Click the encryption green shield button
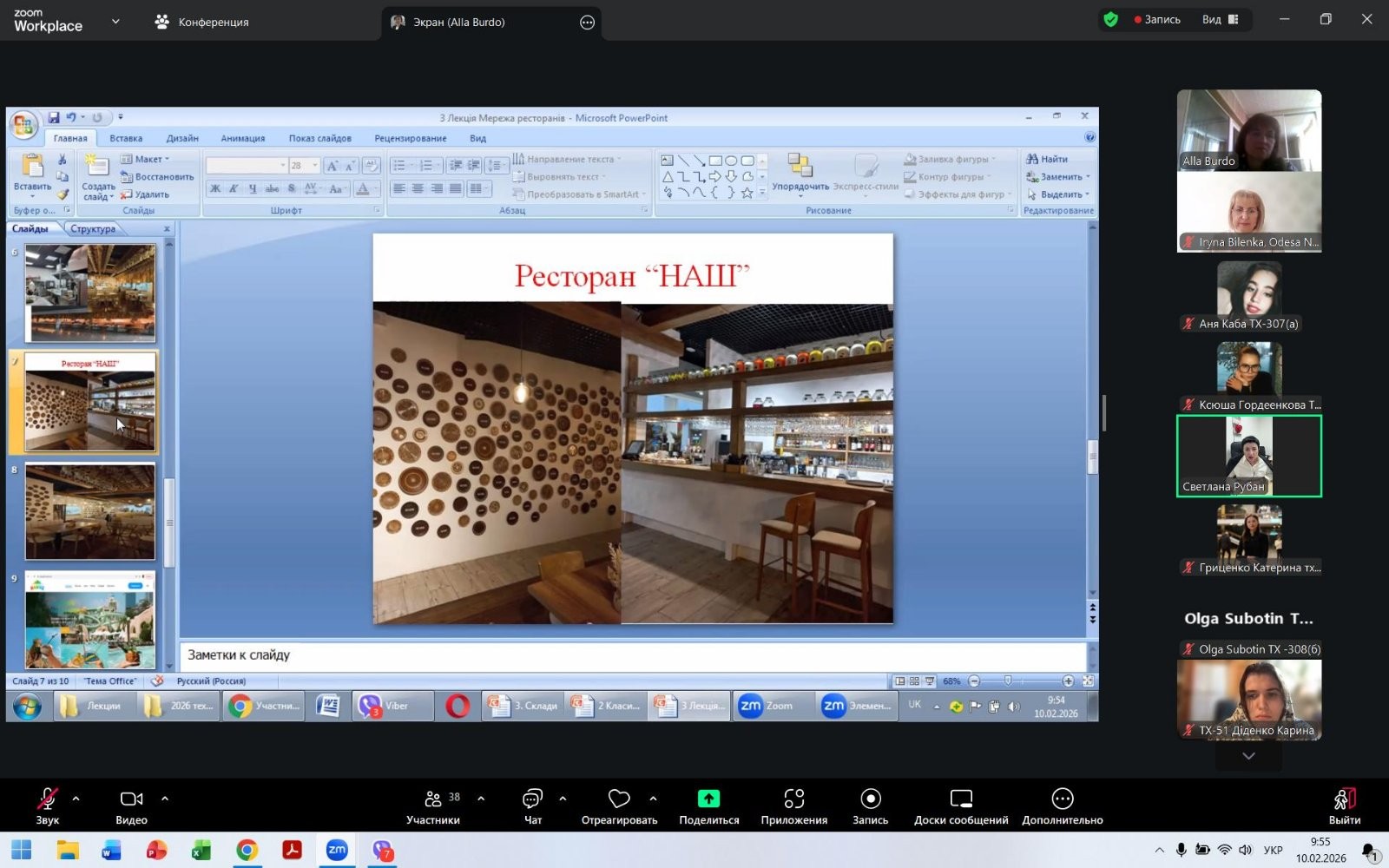Image resolution: width=1389 pixels, height=868 pixels. point(1110,19)
